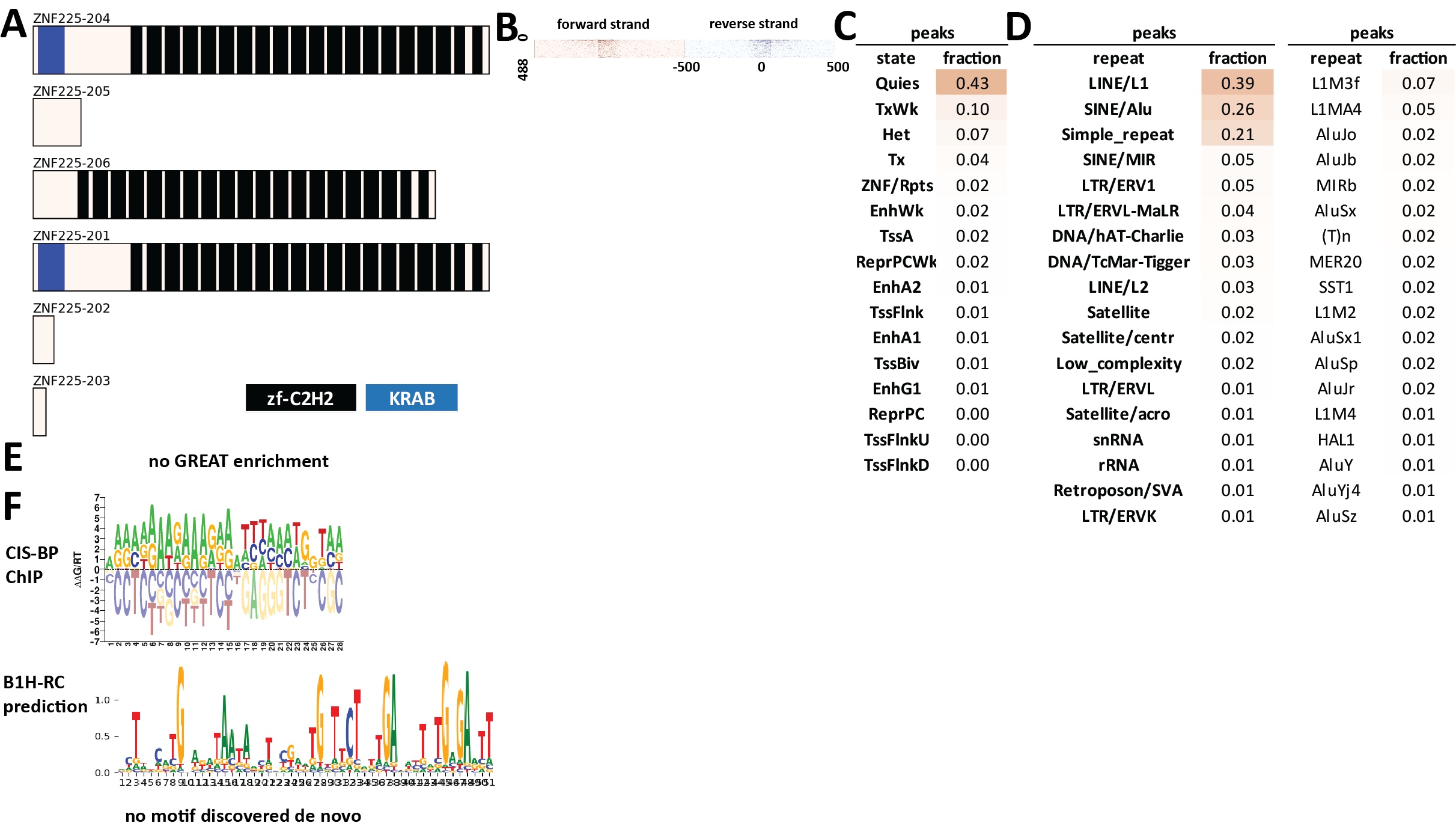Click the zf-C2H2 legend box
Image resolution: width=1456 pixels, height=829 pixels.
[300, 398]
